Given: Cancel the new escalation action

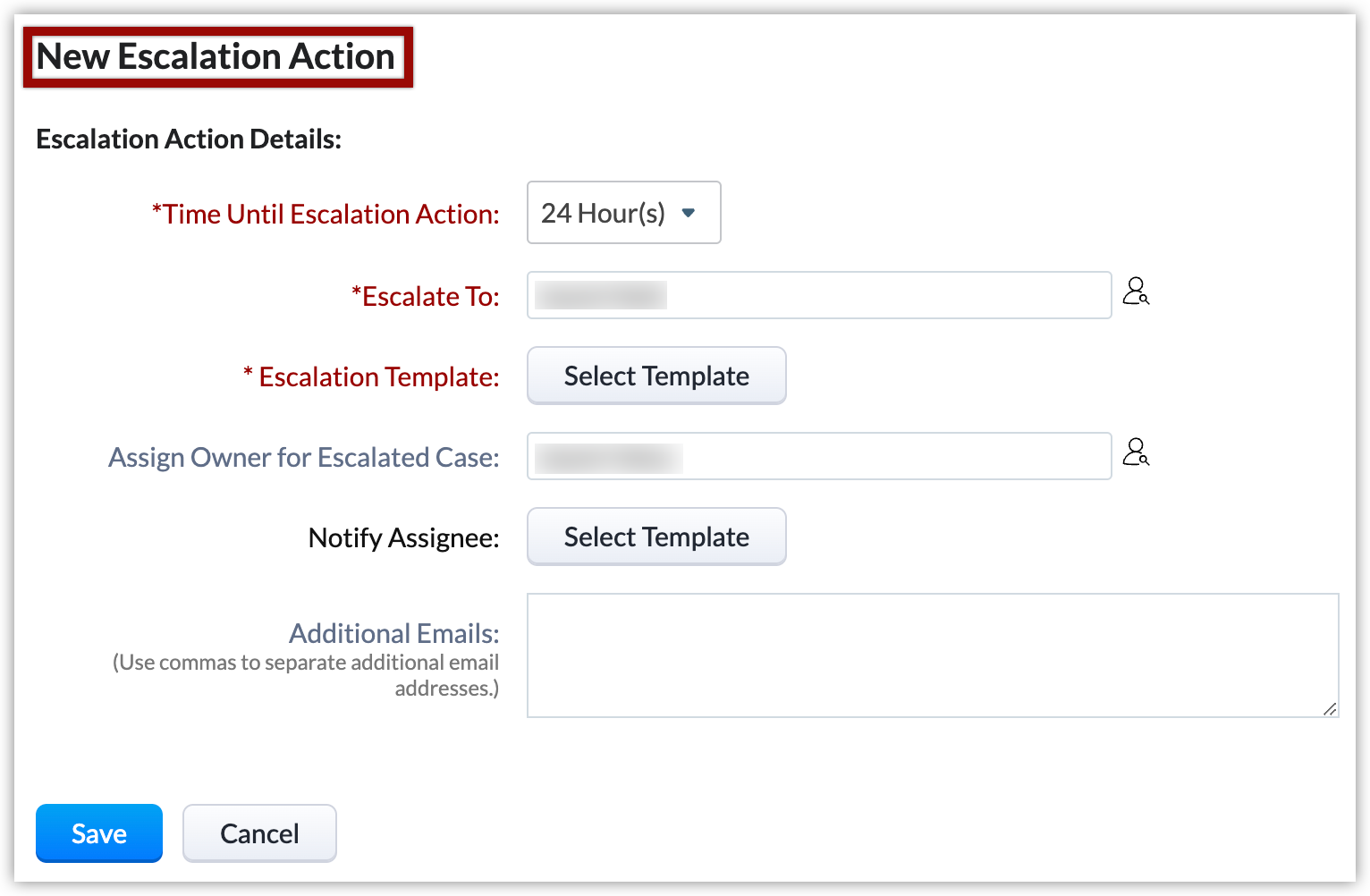Looking at the screenshot, I should coord(259,833).
